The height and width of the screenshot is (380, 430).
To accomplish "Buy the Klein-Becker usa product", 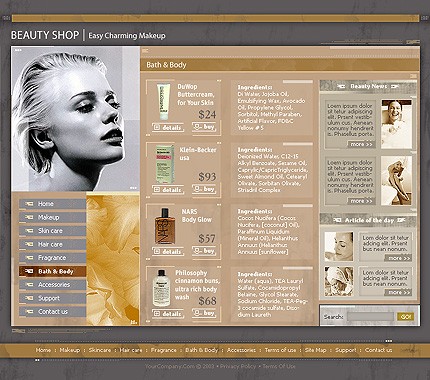I will coord(204,189).
